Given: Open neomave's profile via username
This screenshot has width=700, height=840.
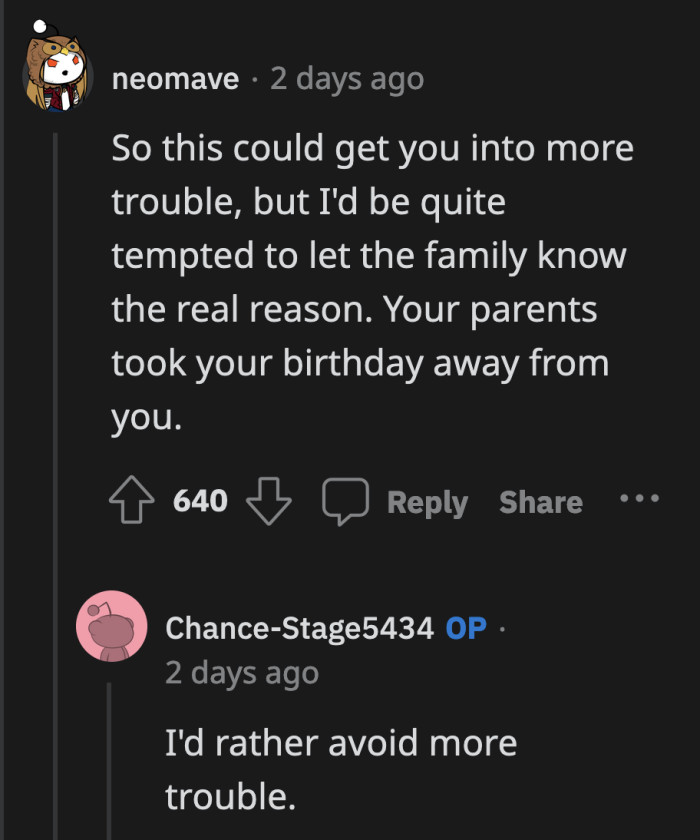Looking at the screenshot, I should coord(176,78).
